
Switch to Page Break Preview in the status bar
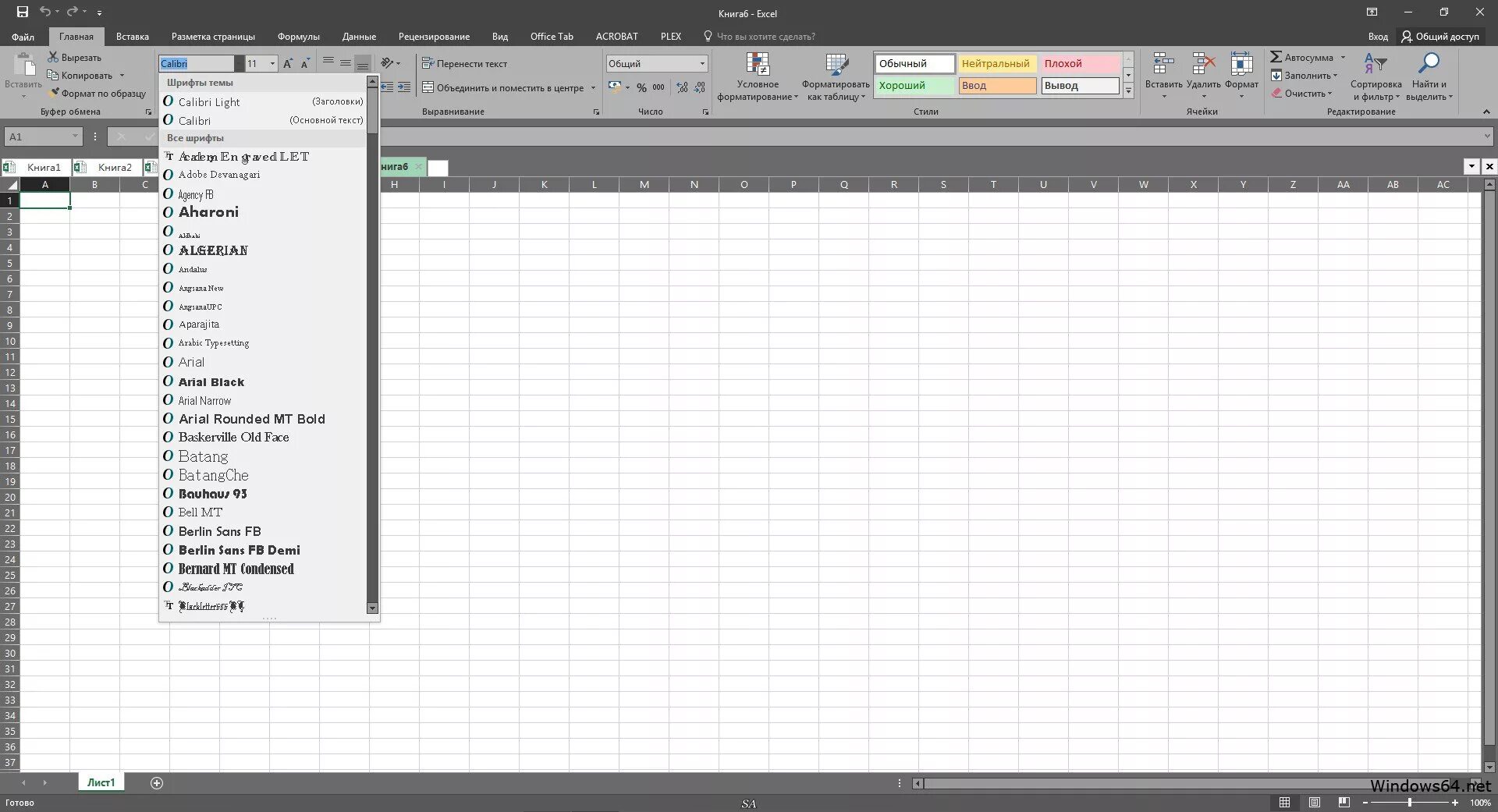(1344, 802)
